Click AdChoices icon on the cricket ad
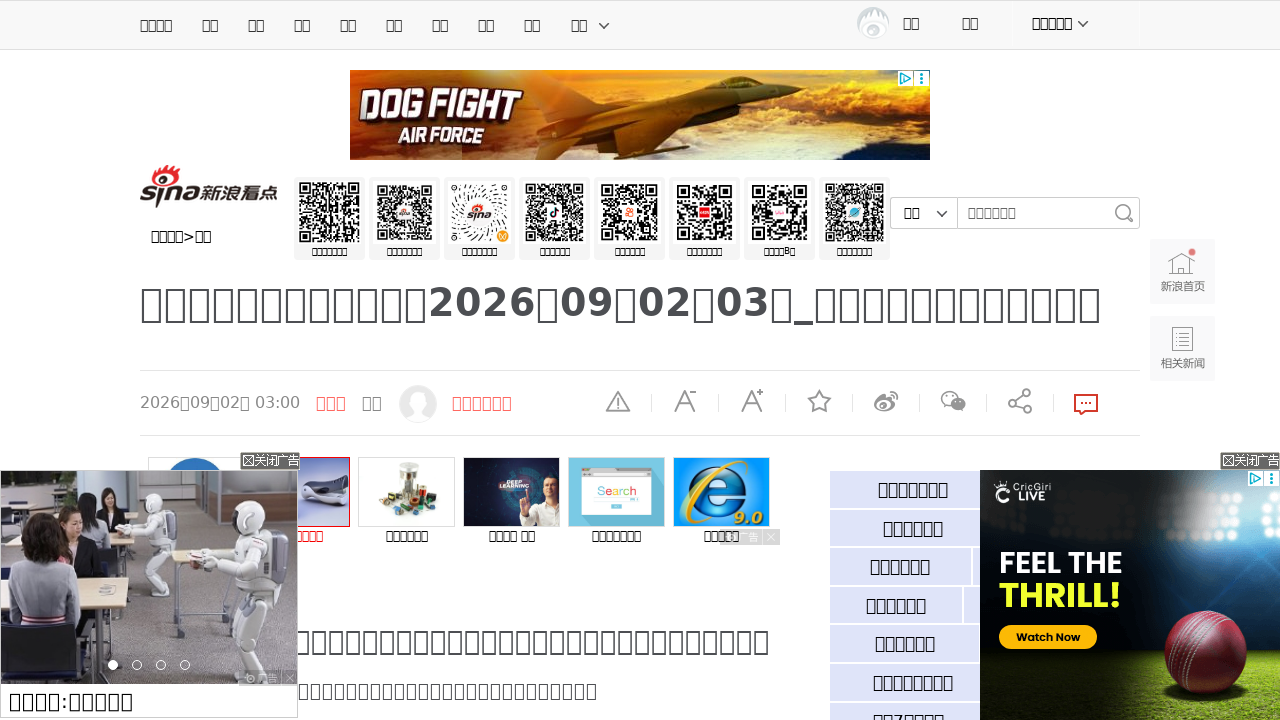Screen dimensions: 1280x720 [x=1255, y=479]
